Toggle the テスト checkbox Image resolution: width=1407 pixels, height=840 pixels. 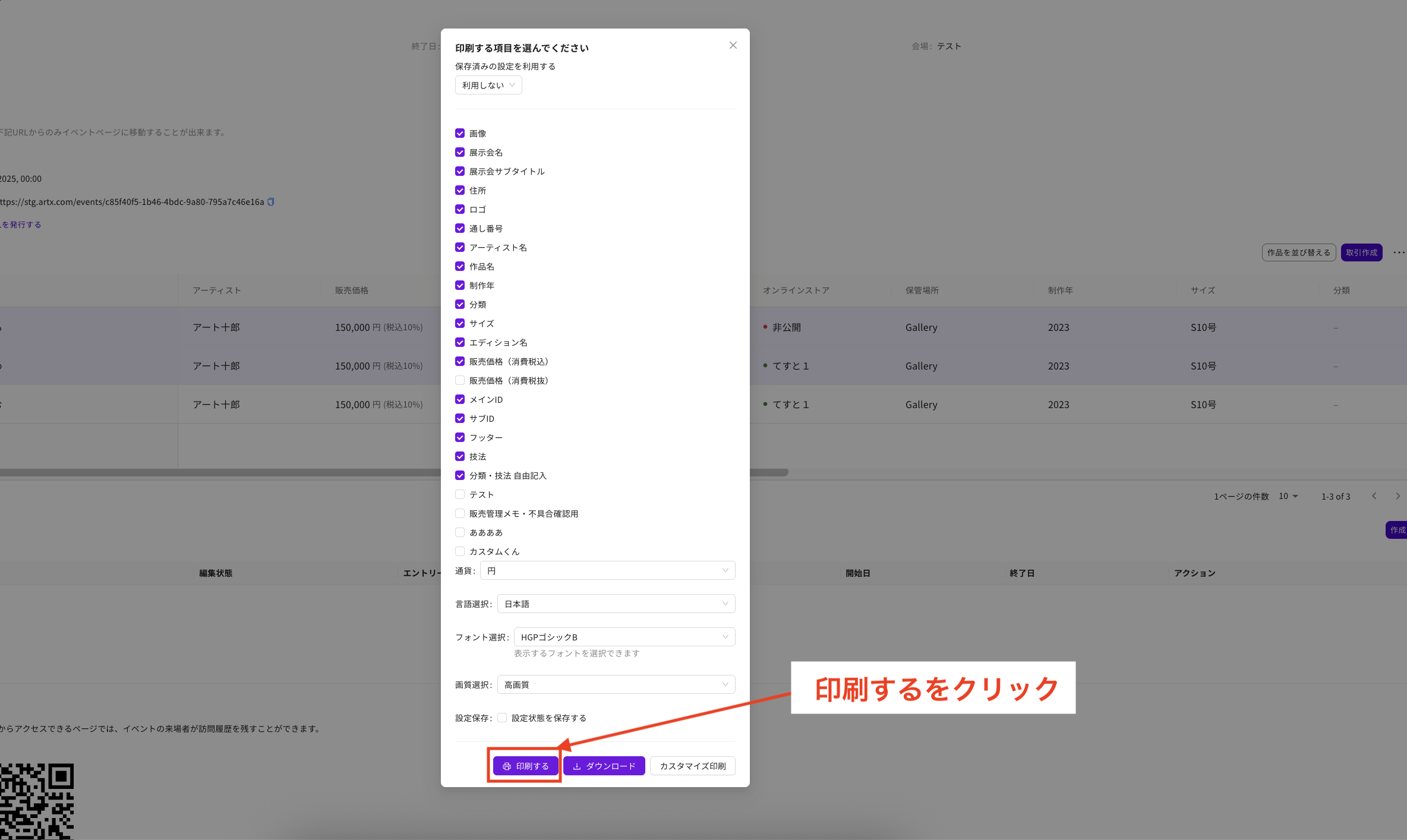coord(460,494)
